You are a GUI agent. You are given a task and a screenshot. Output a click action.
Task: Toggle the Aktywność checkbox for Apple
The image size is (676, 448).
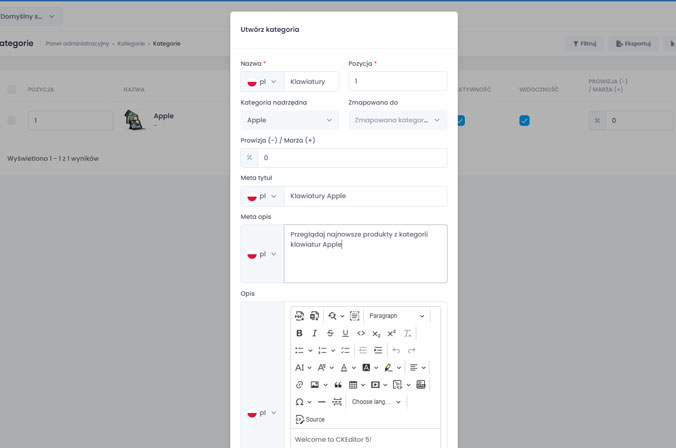coord(460,121)
